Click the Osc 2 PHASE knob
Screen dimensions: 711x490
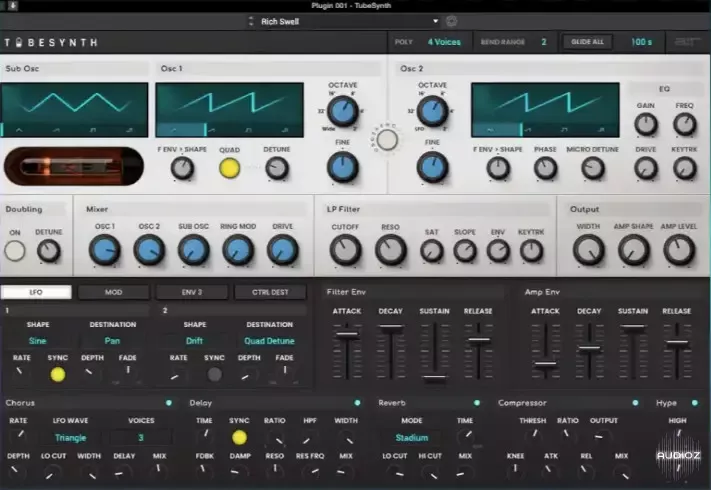545,168
